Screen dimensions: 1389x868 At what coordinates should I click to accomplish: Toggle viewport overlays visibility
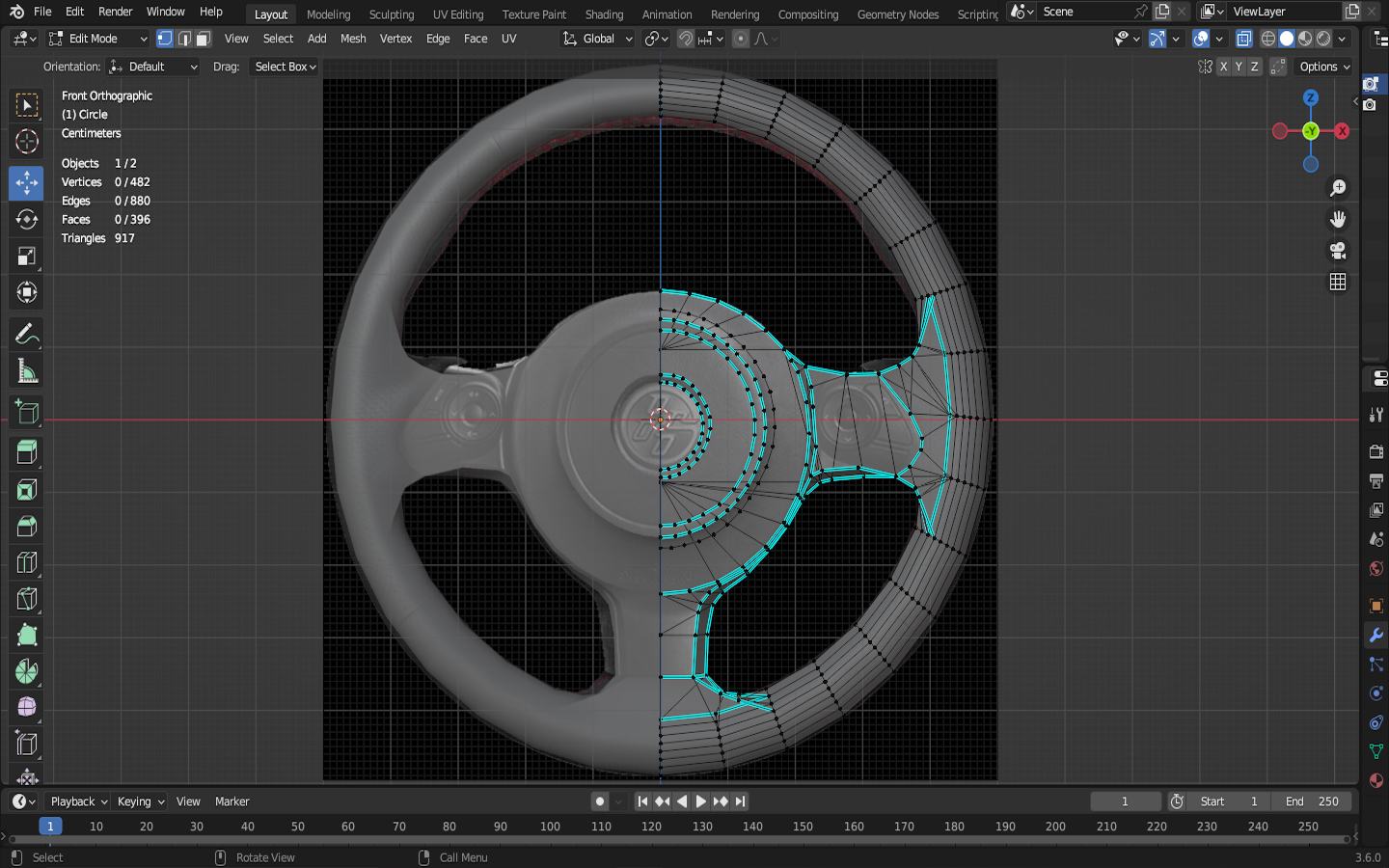point(1201,39)
